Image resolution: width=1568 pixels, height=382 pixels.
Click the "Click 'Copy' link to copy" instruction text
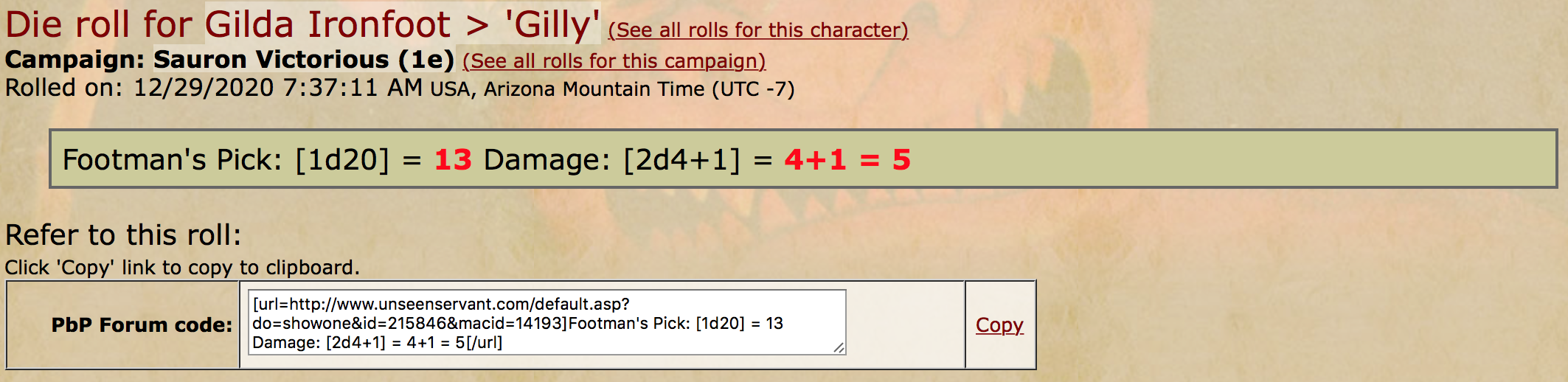click(x=182, y=267)
